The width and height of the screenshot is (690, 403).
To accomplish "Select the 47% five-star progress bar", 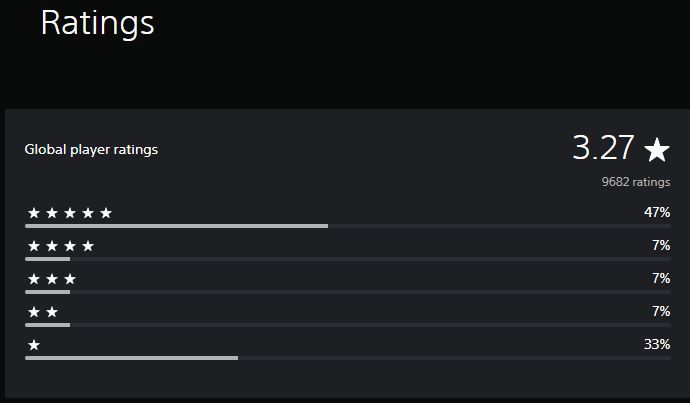I will point(348,226).
